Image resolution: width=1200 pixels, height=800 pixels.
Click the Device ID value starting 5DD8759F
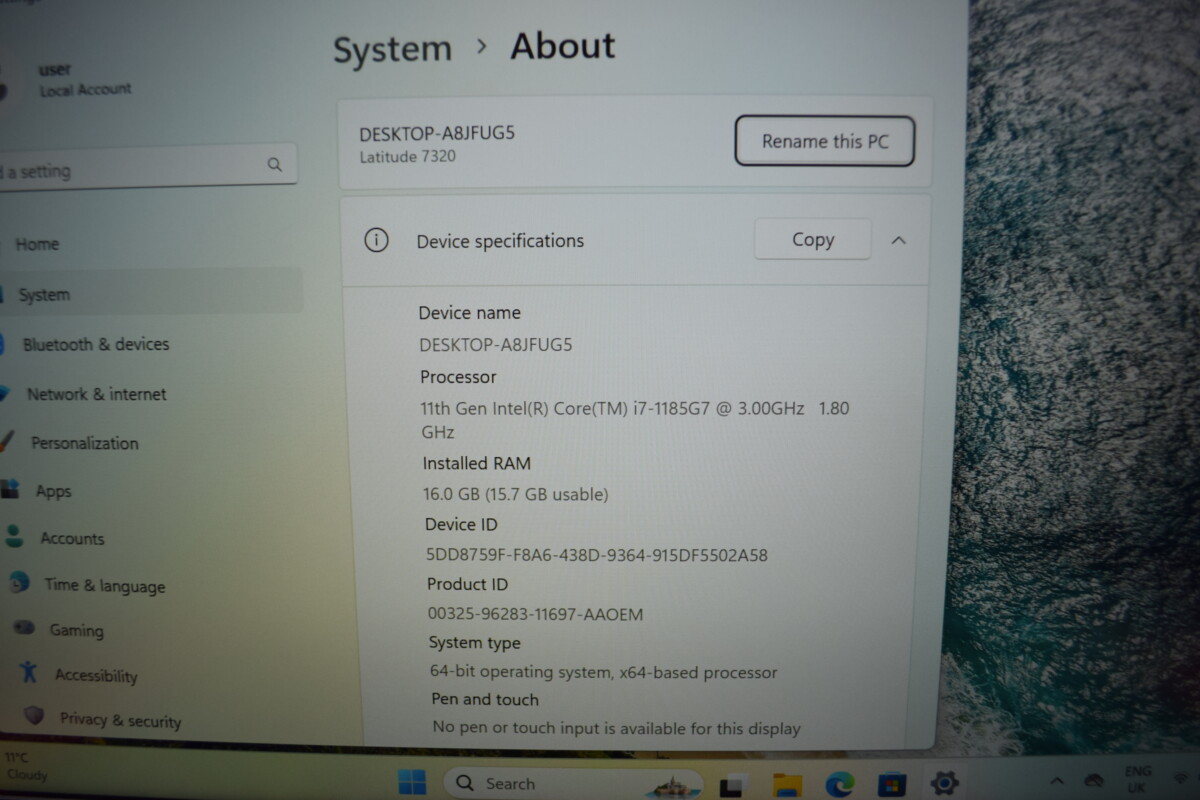597,555
